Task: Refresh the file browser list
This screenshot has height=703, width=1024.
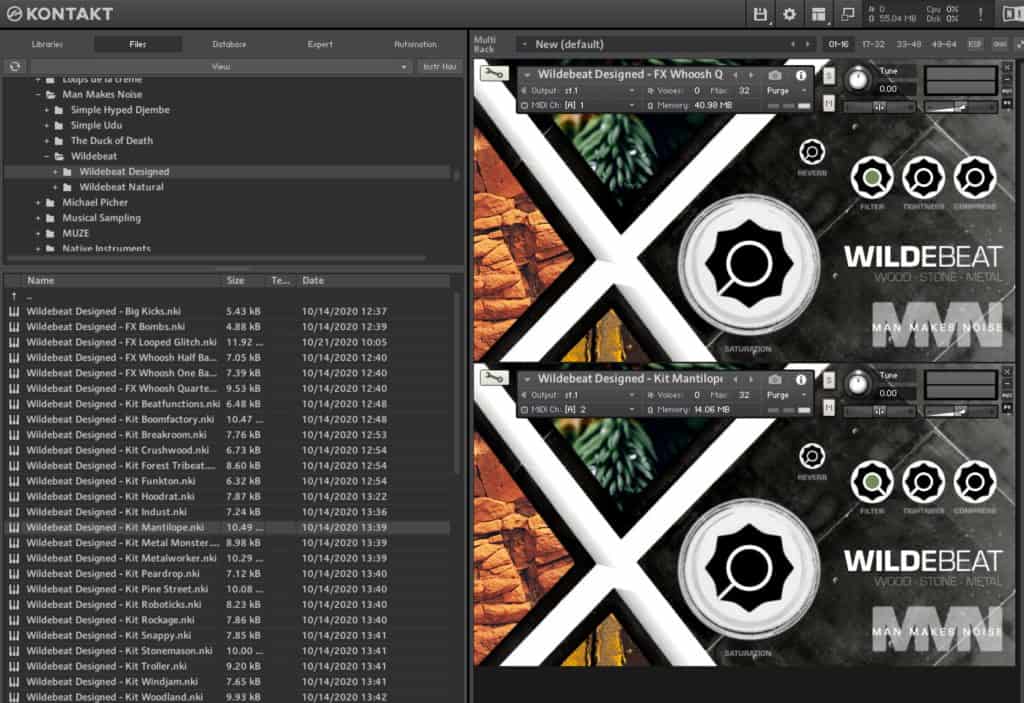Action: click(x=14, y=66)
